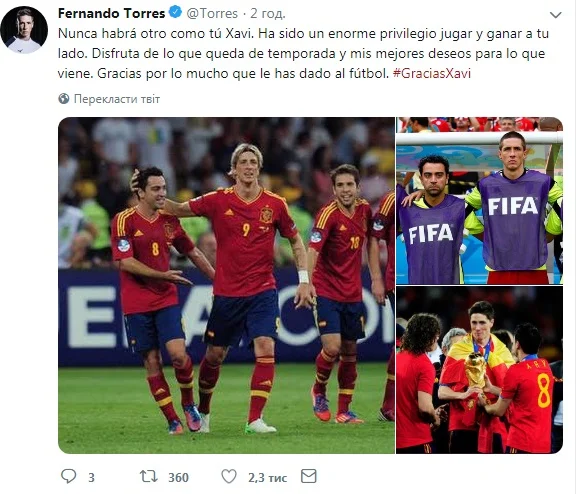
Task: Click the likes count 2,3 тис
Action: [x=267, y=477]
